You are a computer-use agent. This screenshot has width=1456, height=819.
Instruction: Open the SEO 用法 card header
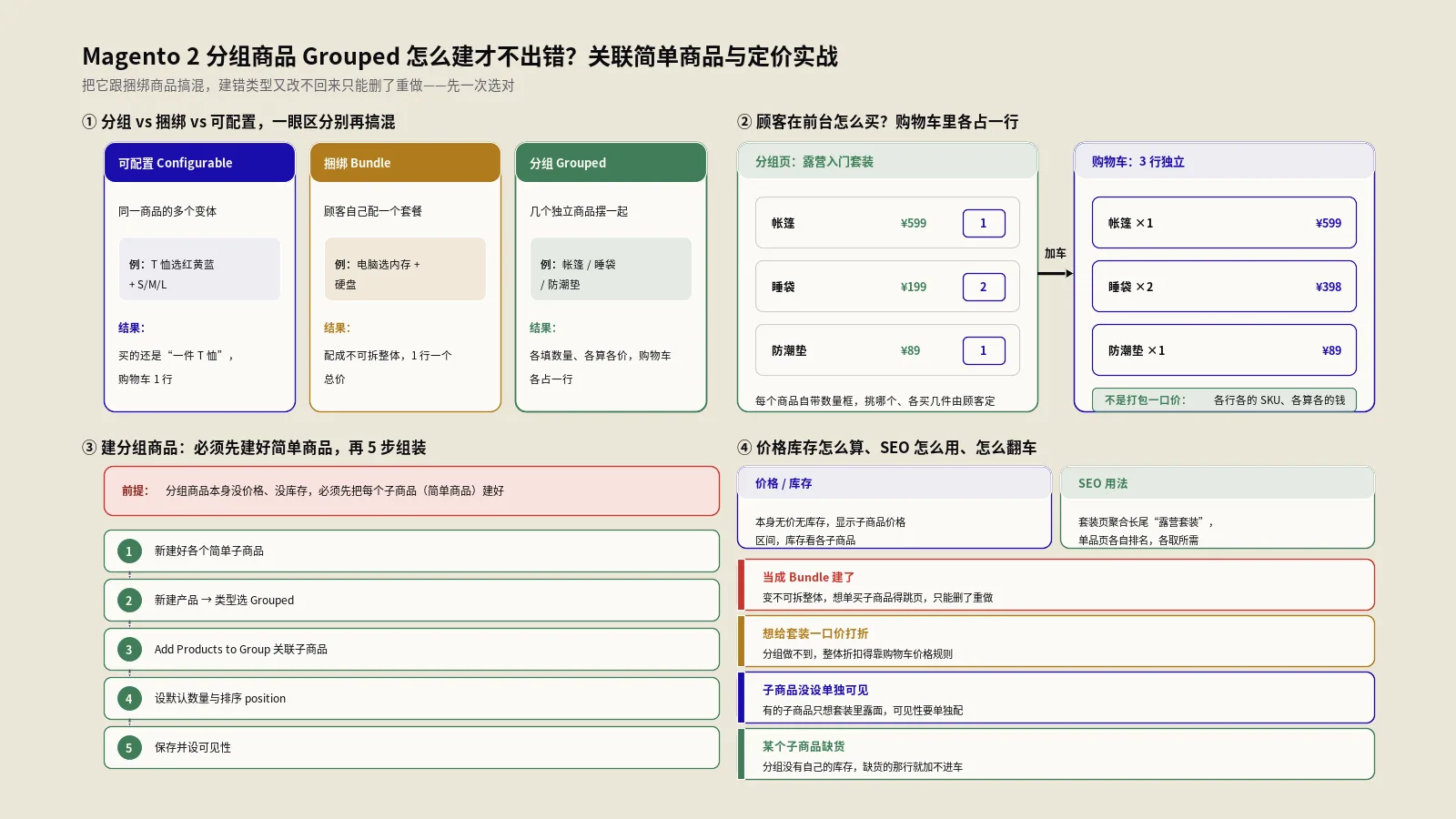pos(1217,483)
